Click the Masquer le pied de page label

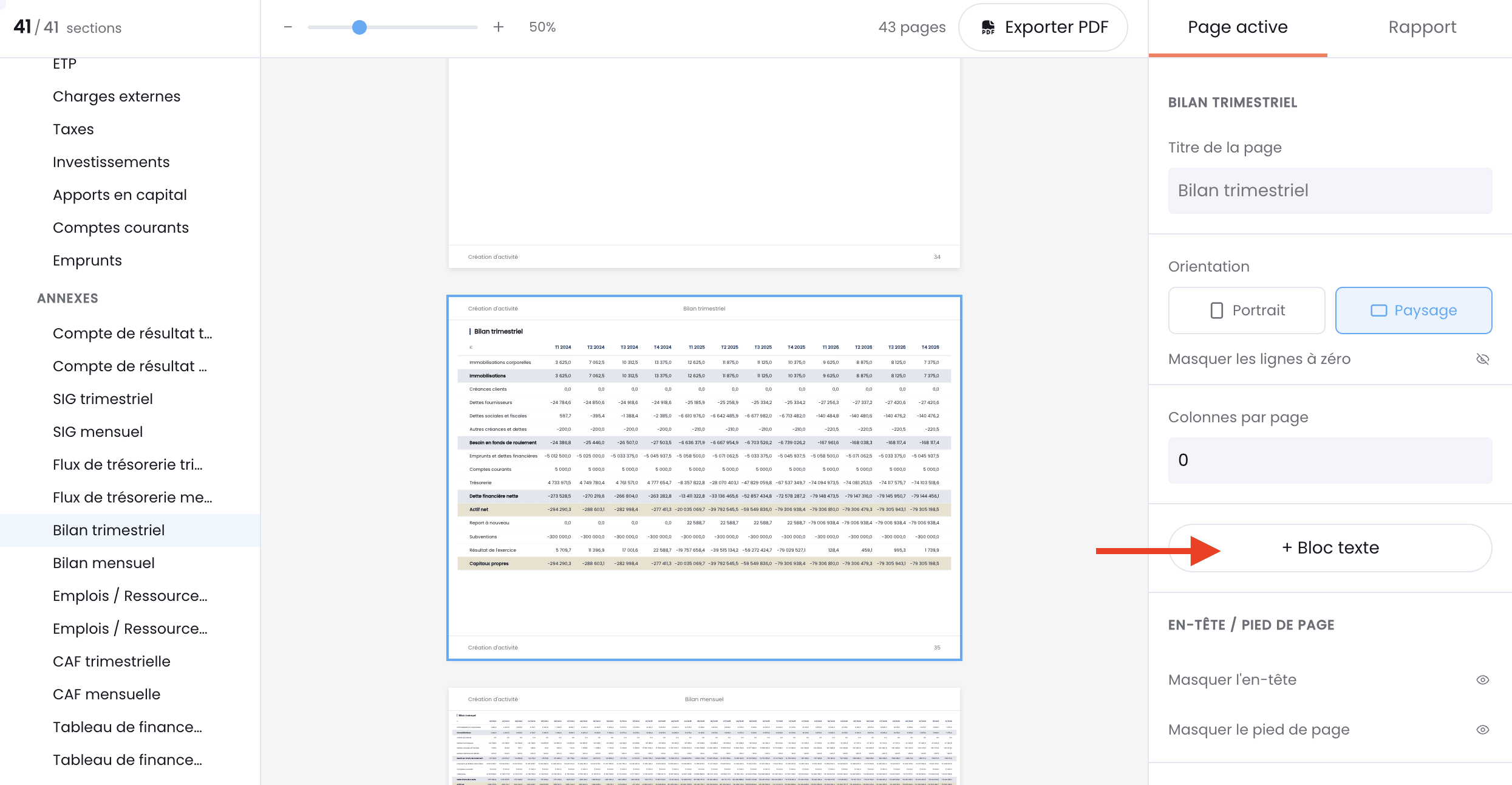pos(1259,730)
